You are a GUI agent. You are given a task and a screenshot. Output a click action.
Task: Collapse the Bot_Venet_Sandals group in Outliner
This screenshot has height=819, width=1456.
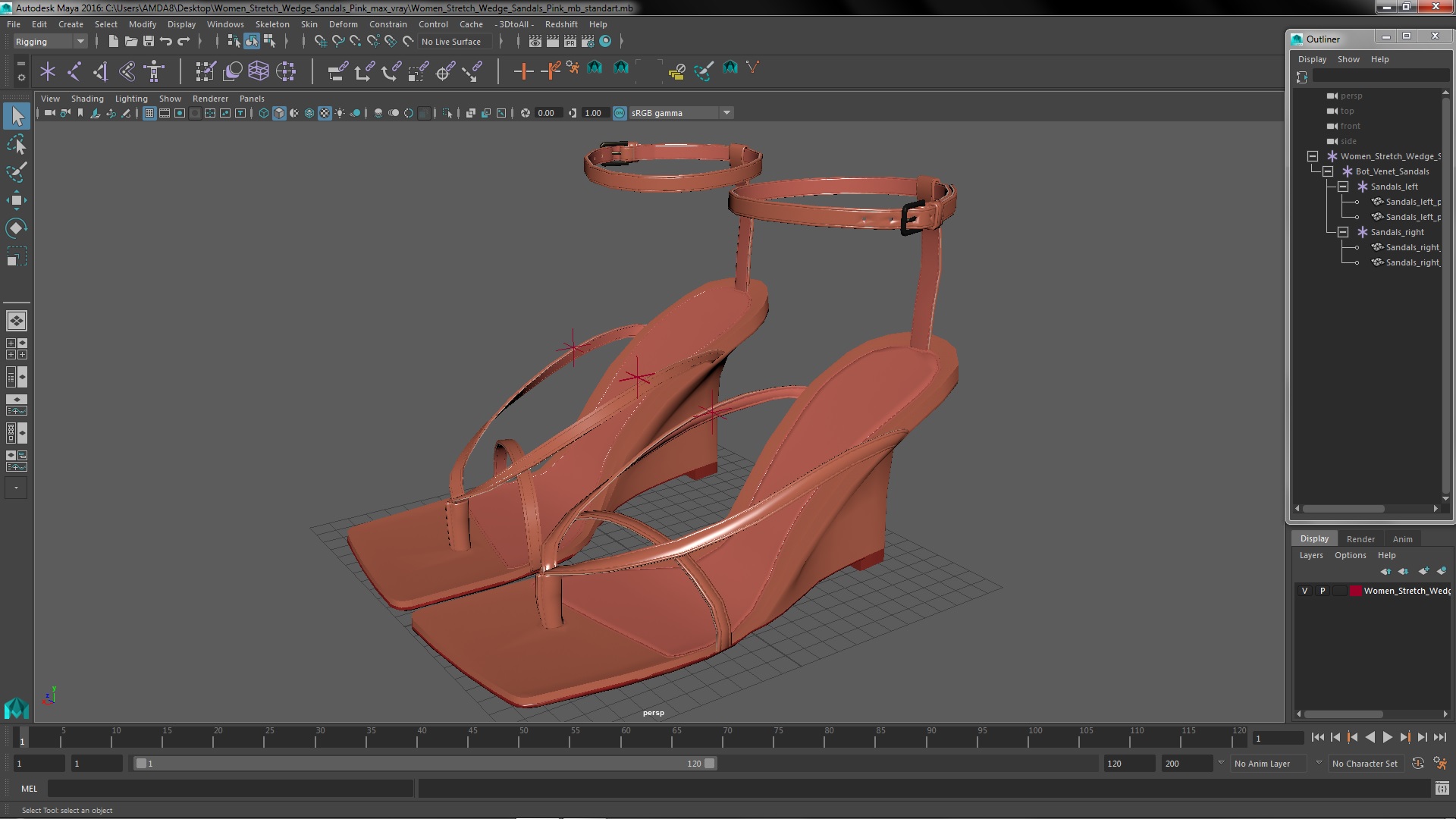[1328, 171]
